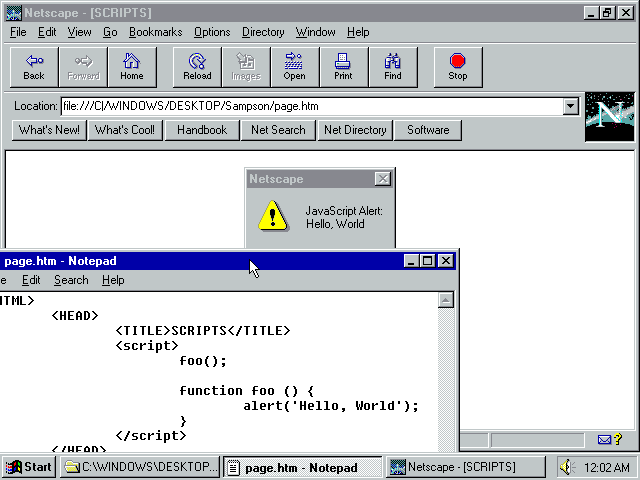
Task: Open the Window menu in Netscape
Action: point(316,32)
